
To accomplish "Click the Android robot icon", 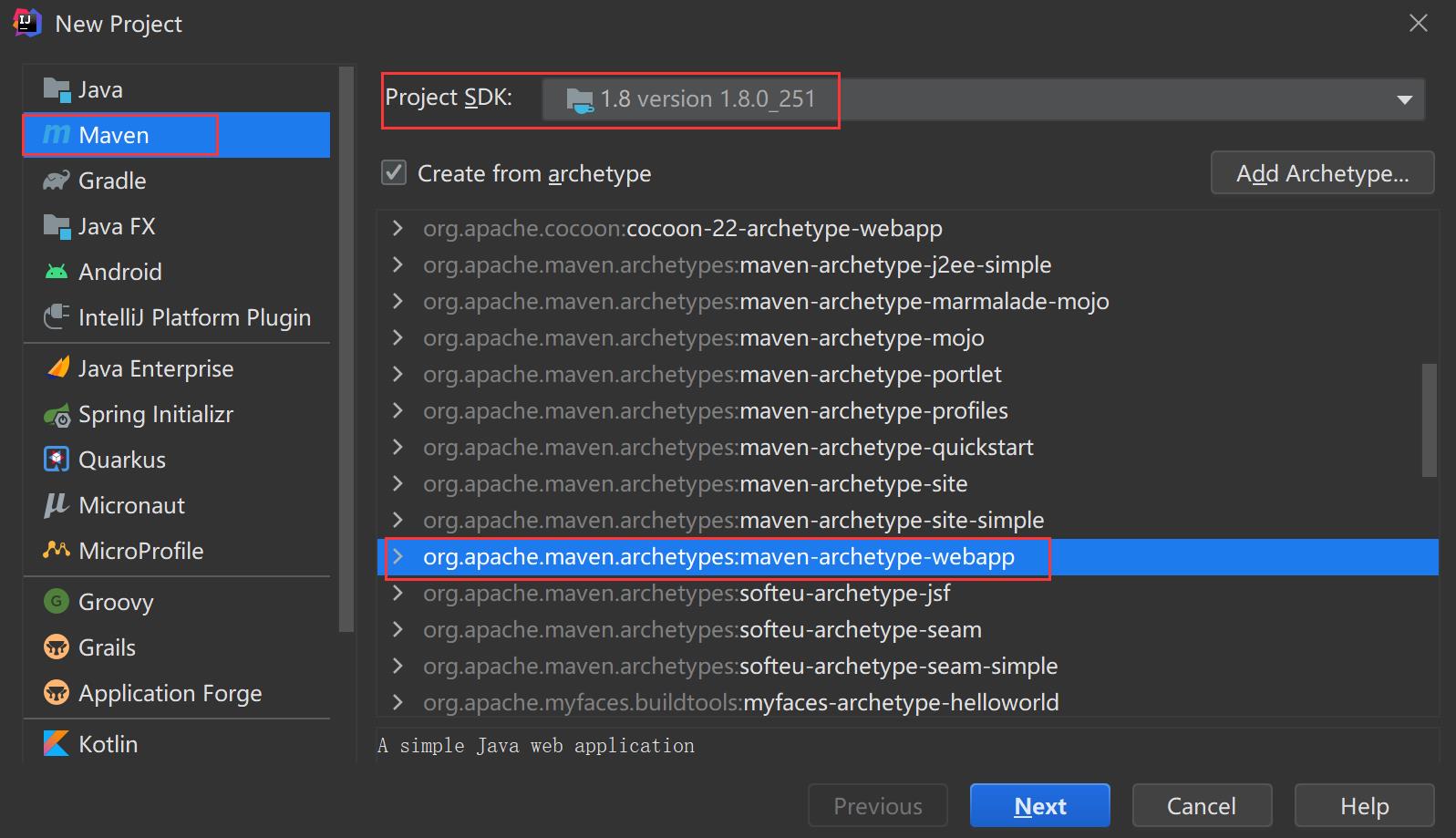I will pos(57,272).
